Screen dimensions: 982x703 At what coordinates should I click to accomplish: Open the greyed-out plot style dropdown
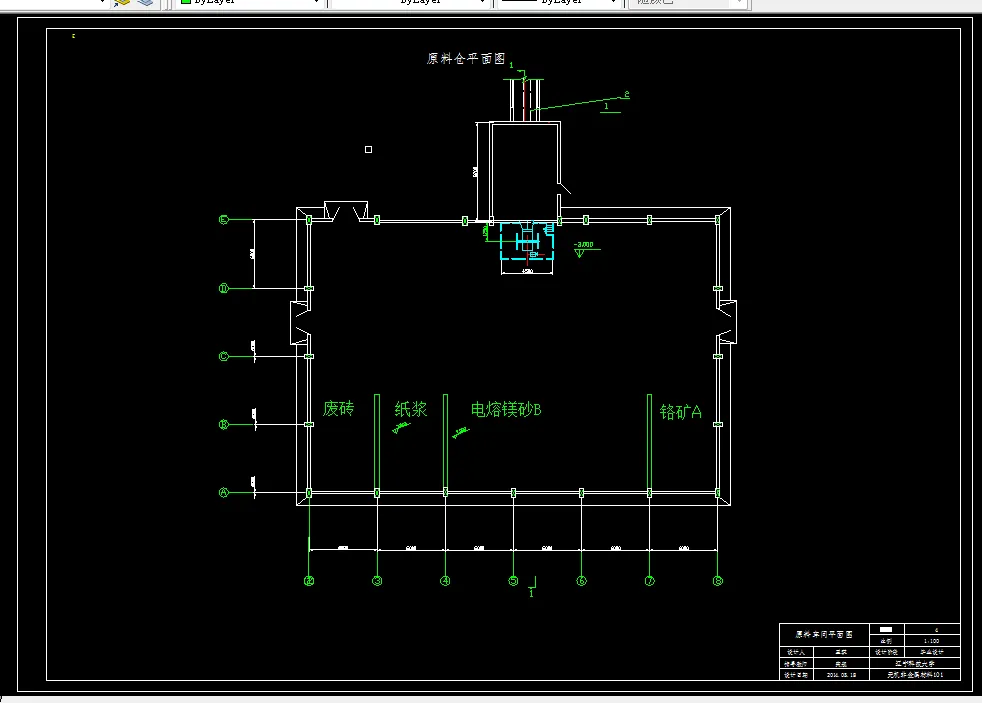pos(687,3)
